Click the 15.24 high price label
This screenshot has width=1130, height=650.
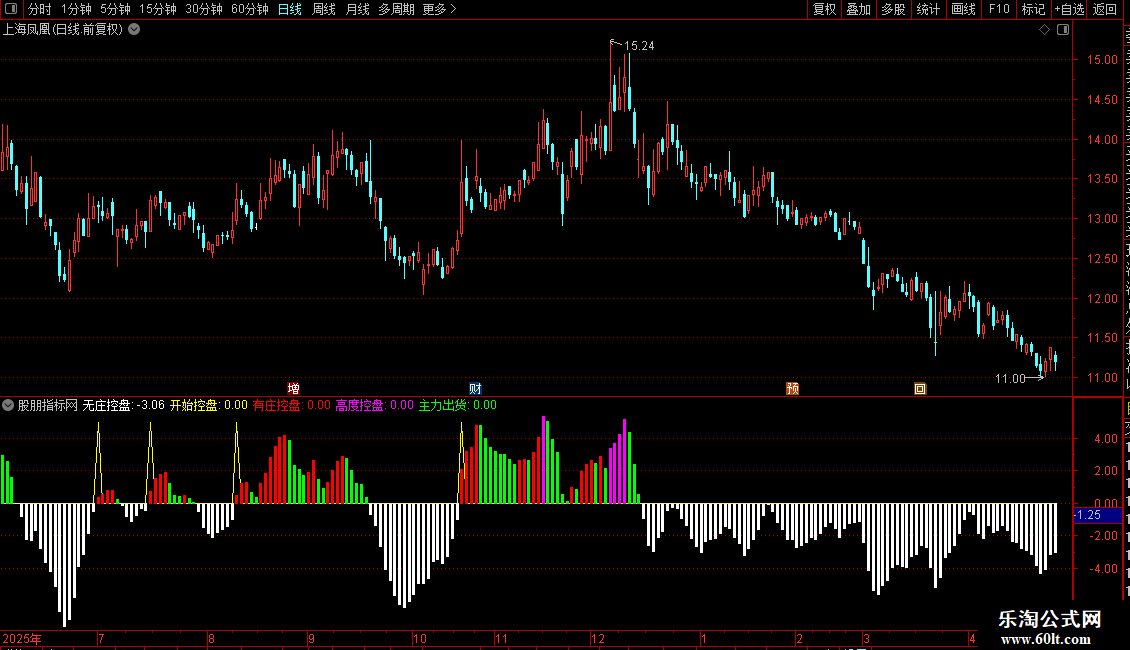pos(639,46)
